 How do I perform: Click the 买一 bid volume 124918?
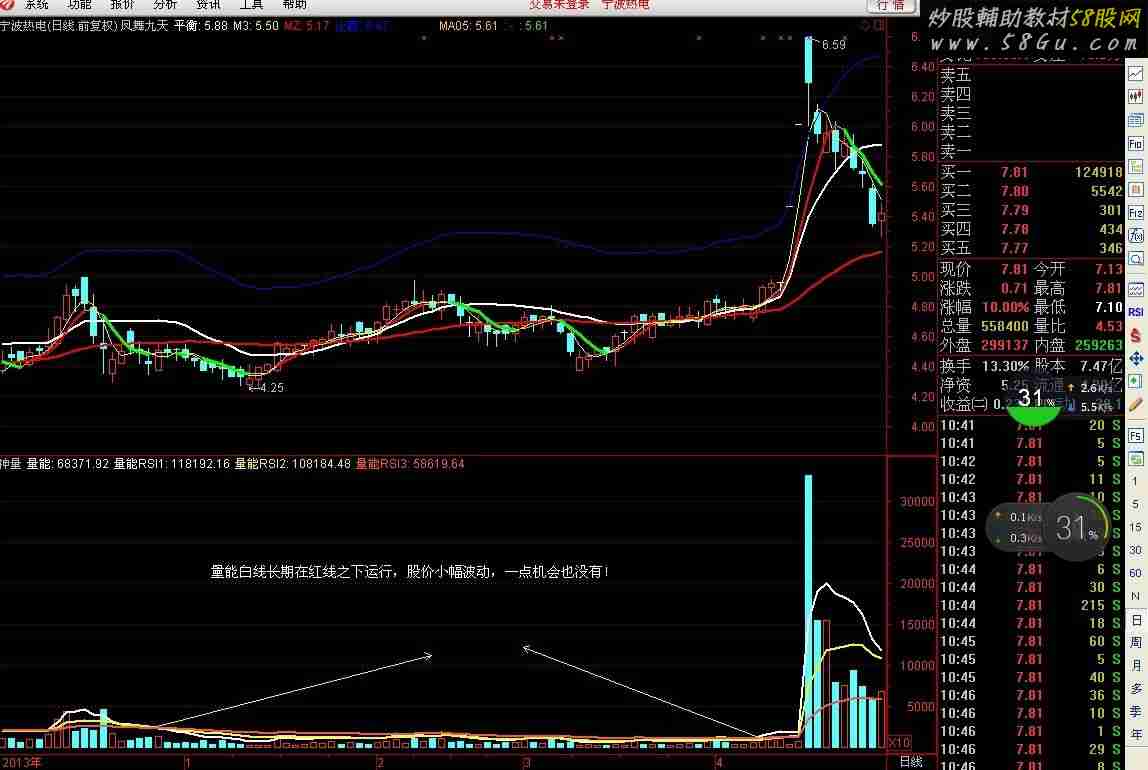click(x=1098, y=172)
